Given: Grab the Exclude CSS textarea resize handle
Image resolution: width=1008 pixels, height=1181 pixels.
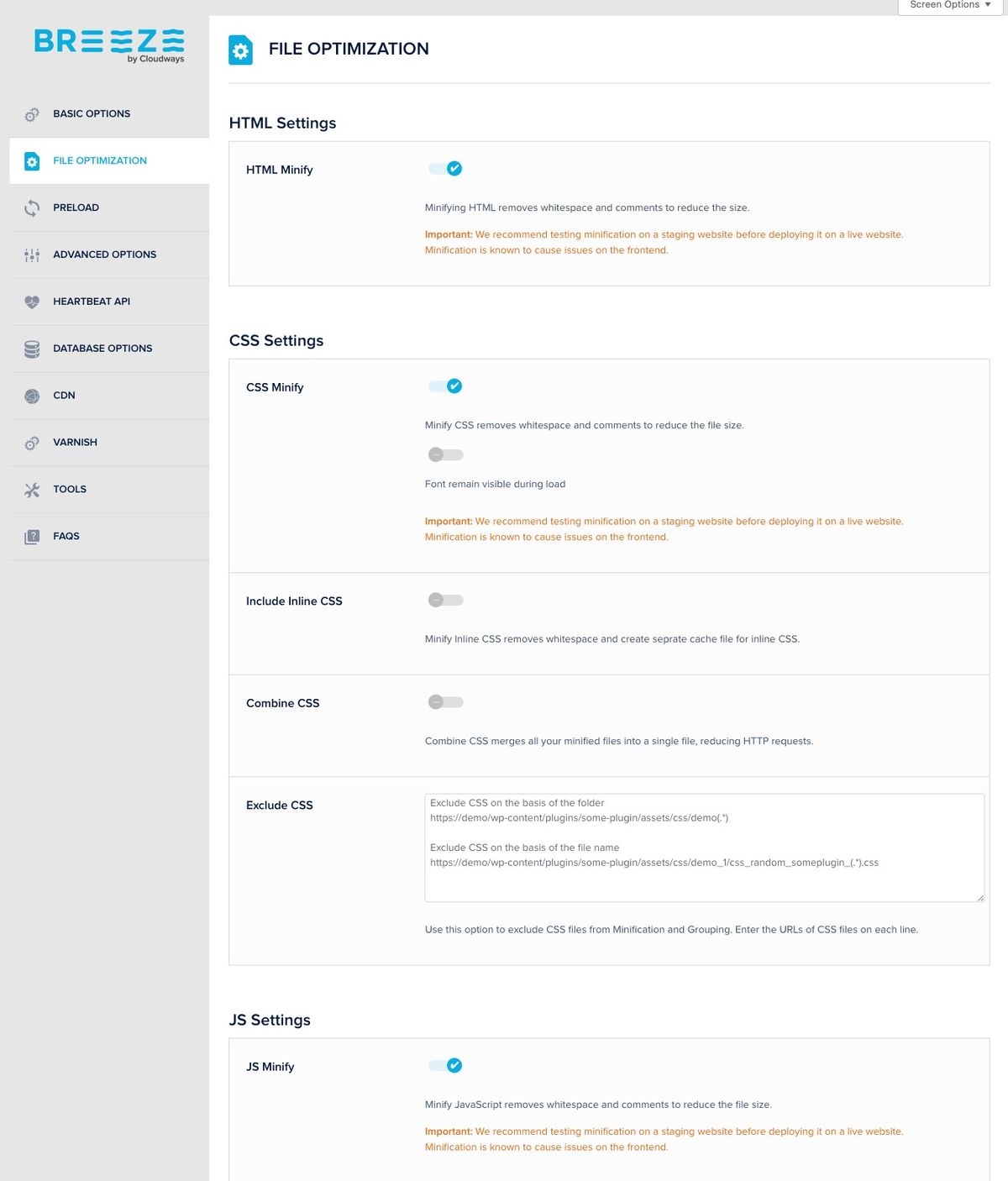Looking at the screenshot, I should 979,897.
